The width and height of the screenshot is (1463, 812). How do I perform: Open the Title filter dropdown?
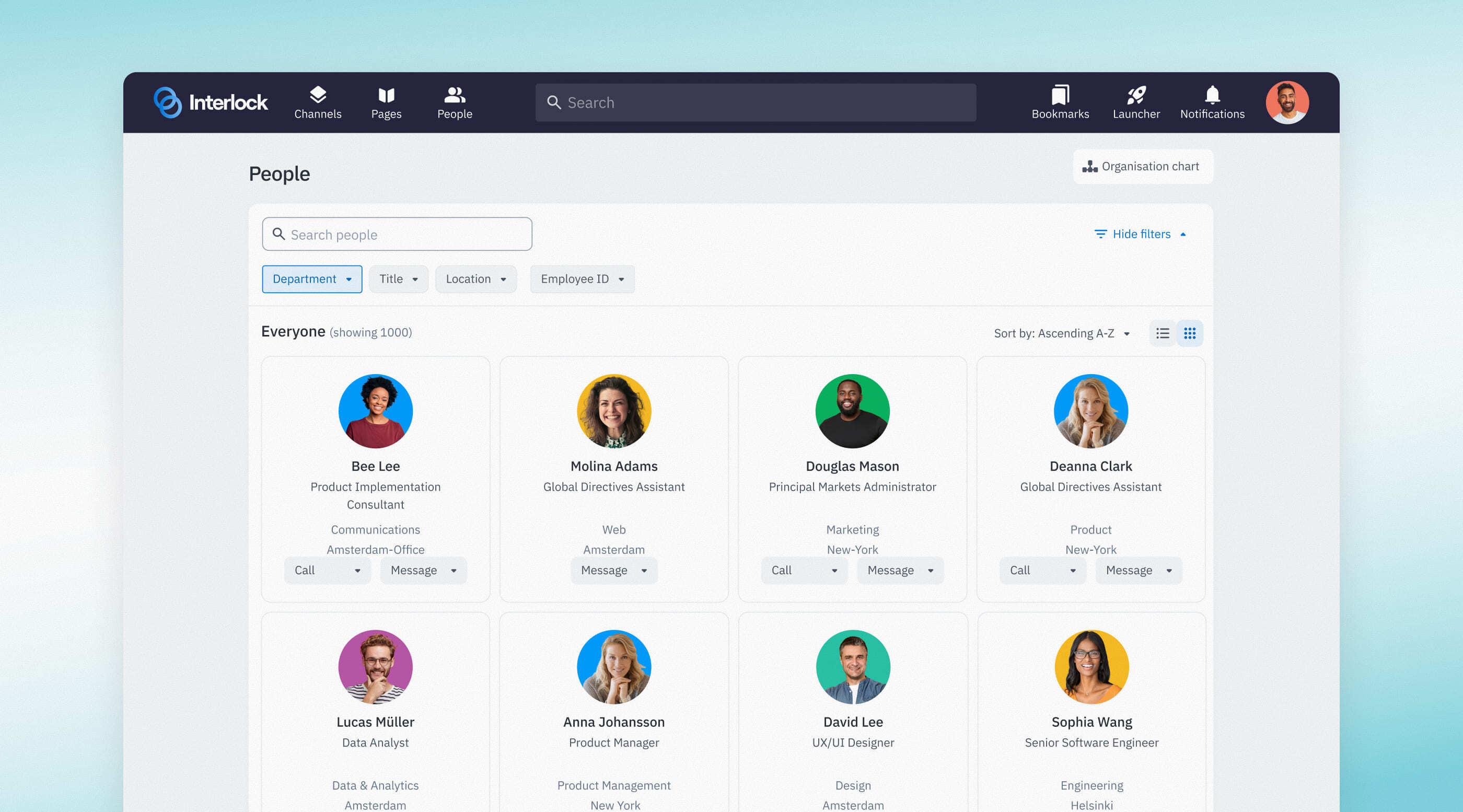[398, 279]
